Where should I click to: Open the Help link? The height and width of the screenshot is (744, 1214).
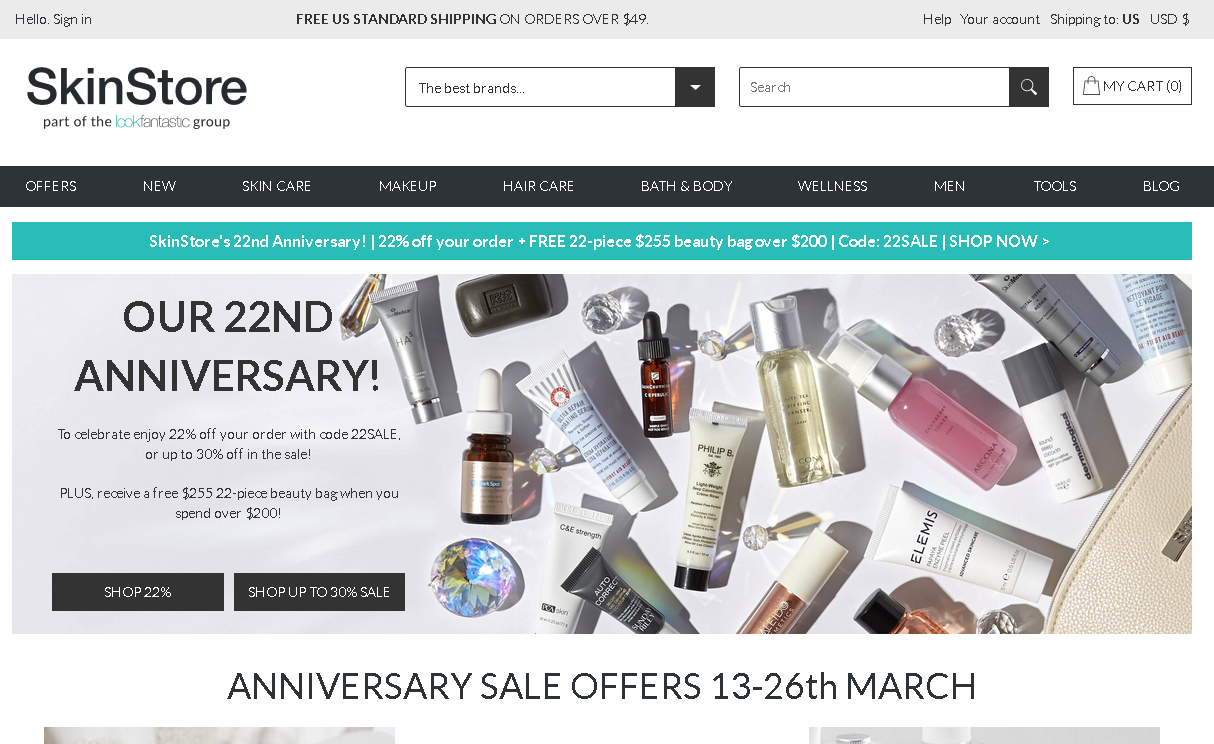pos(937,19)
